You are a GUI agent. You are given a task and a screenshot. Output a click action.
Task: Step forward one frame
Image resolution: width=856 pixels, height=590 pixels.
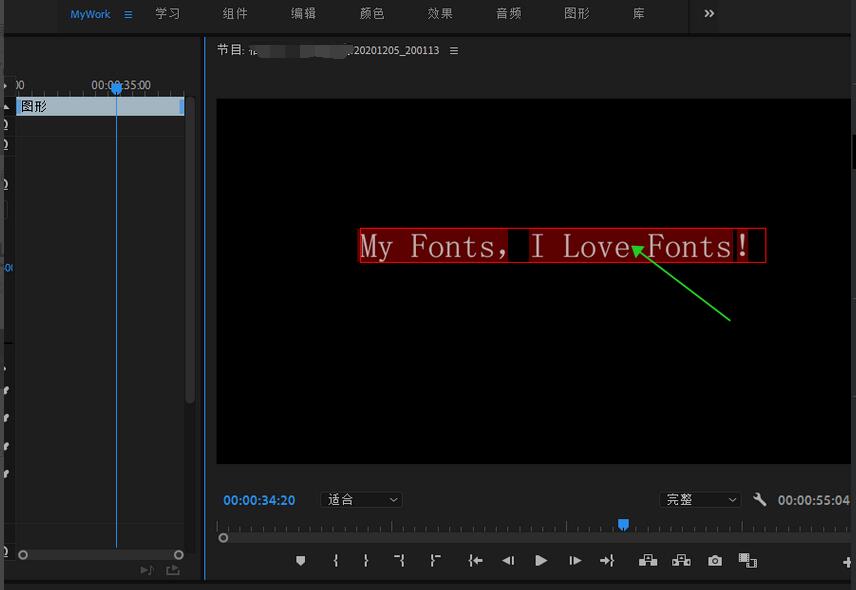(575, 561)
